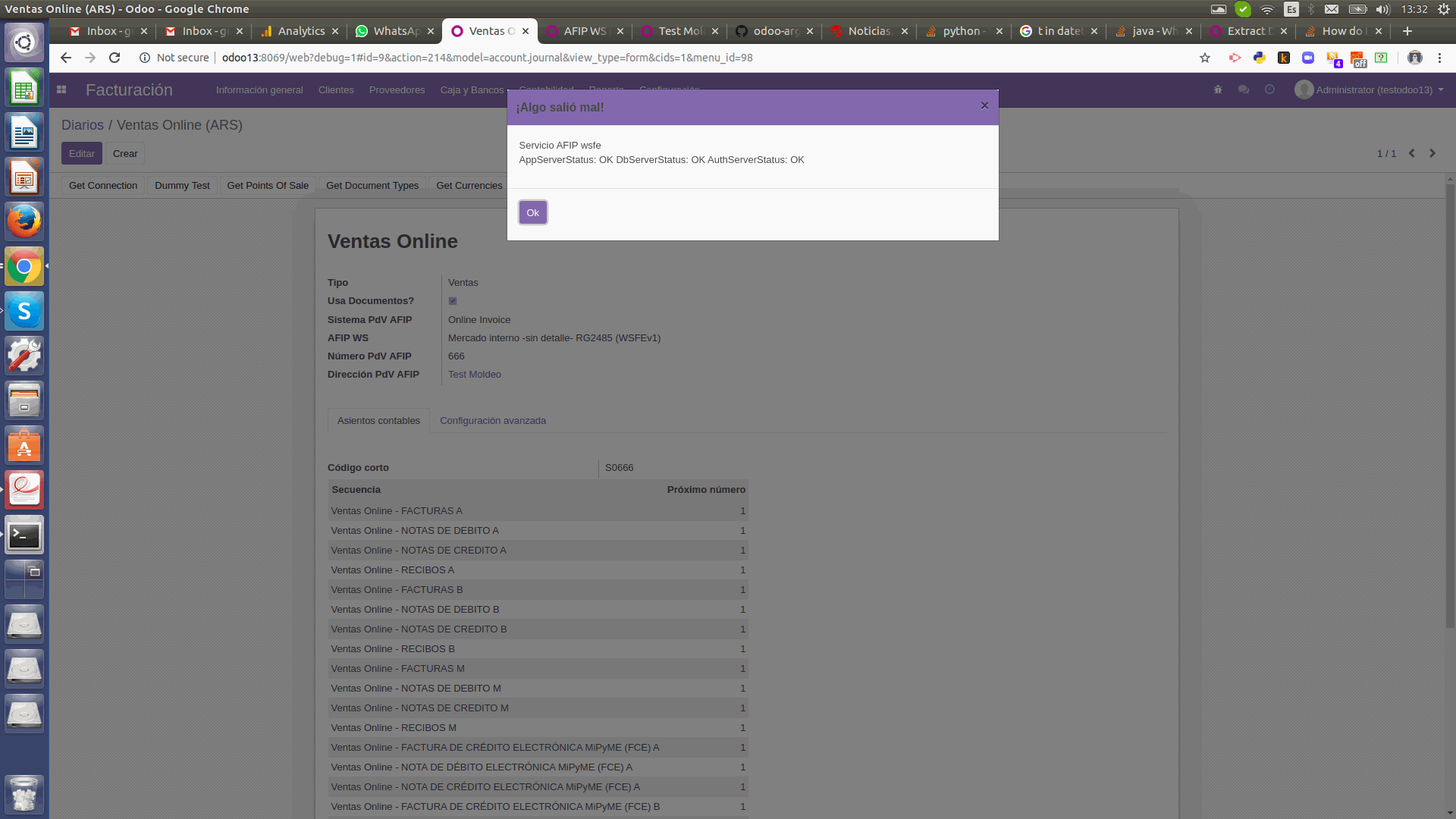Click the 'Ventas Online - FACTURAS A' sequence row
The image size is (1456, 819).
tap(538, 510)
